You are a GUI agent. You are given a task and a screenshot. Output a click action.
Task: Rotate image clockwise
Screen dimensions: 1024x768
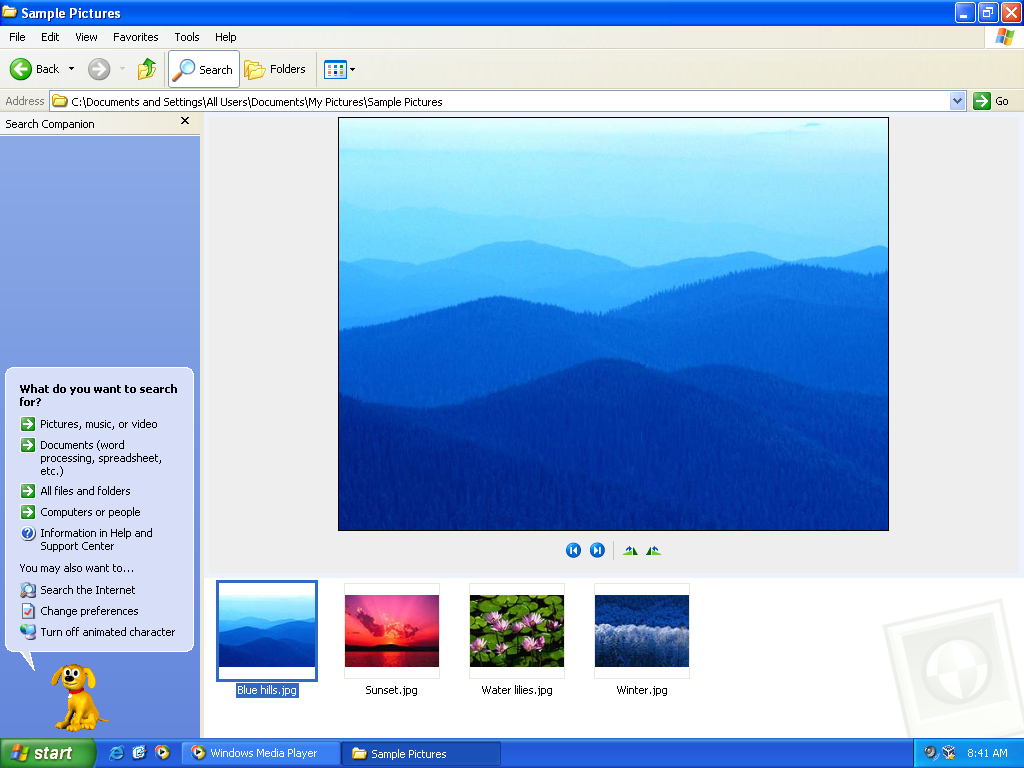(630, 551)
